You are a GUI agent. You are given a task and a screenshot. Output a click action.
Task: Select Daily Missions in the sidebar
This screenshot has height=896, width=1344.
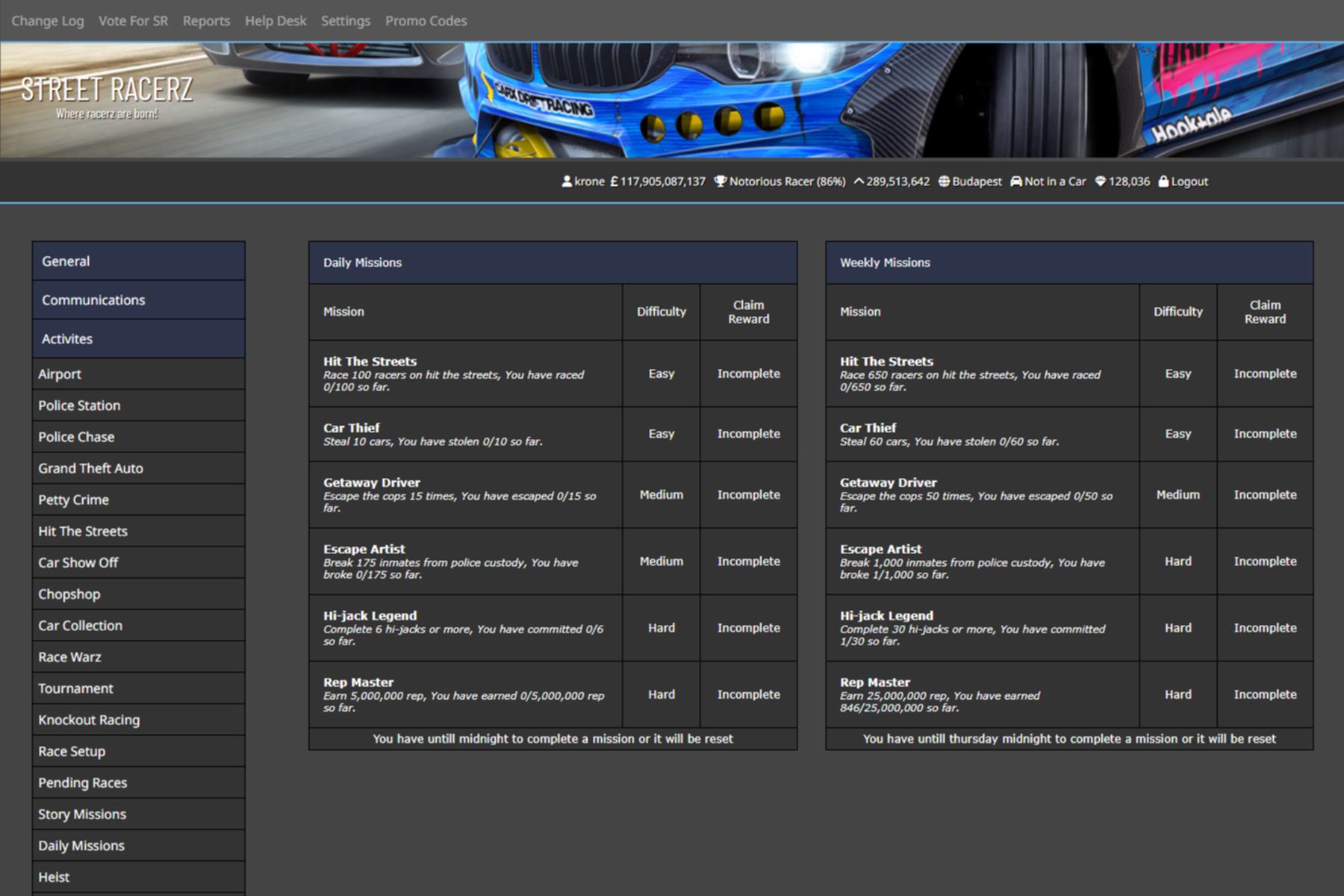[139, 845]
